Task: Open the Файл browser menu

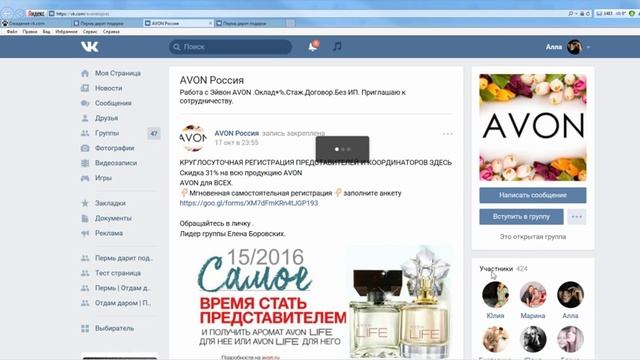Action: click(x=12, y=31)
